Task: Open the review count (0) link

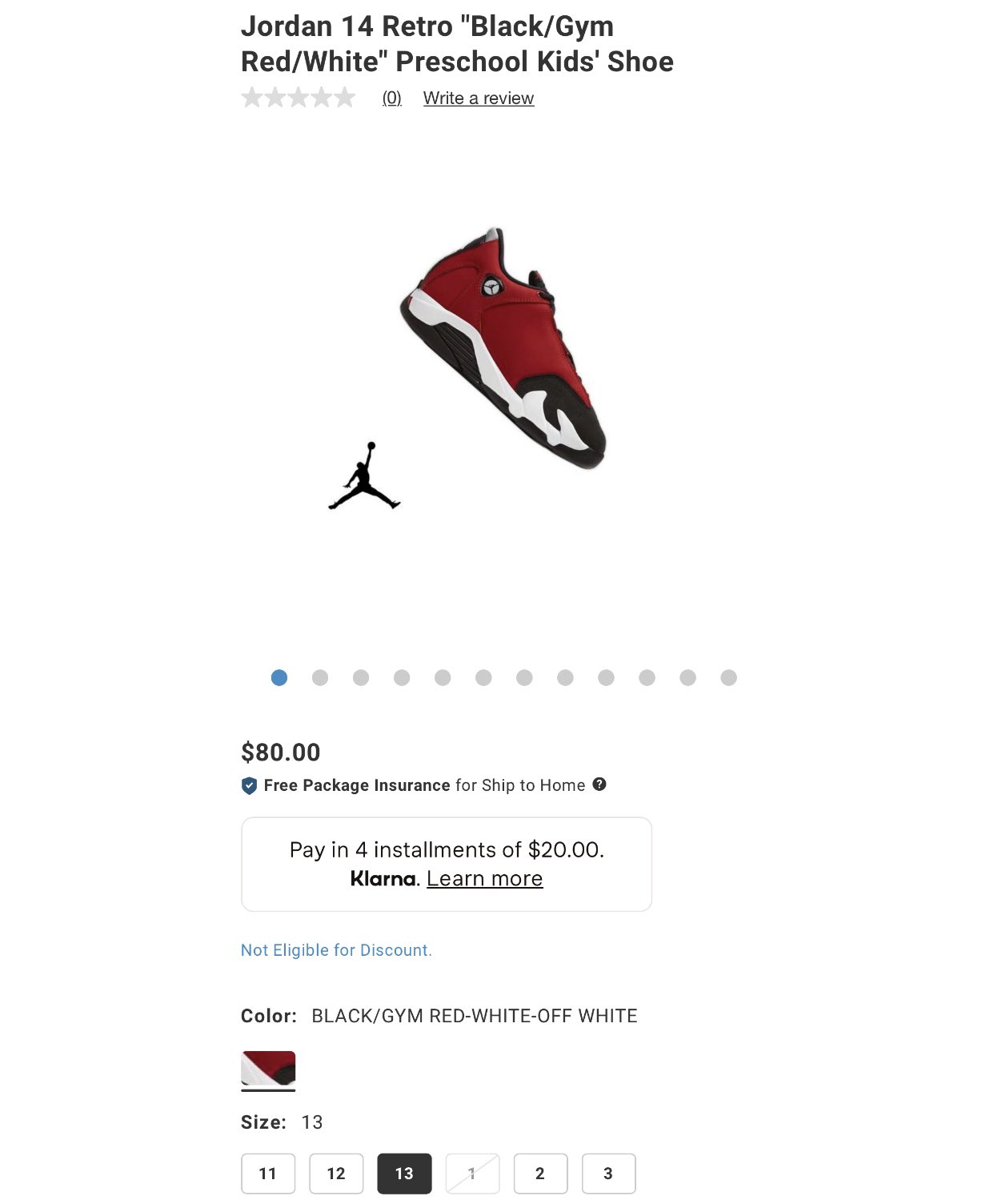Action: [x=391, y=98]
